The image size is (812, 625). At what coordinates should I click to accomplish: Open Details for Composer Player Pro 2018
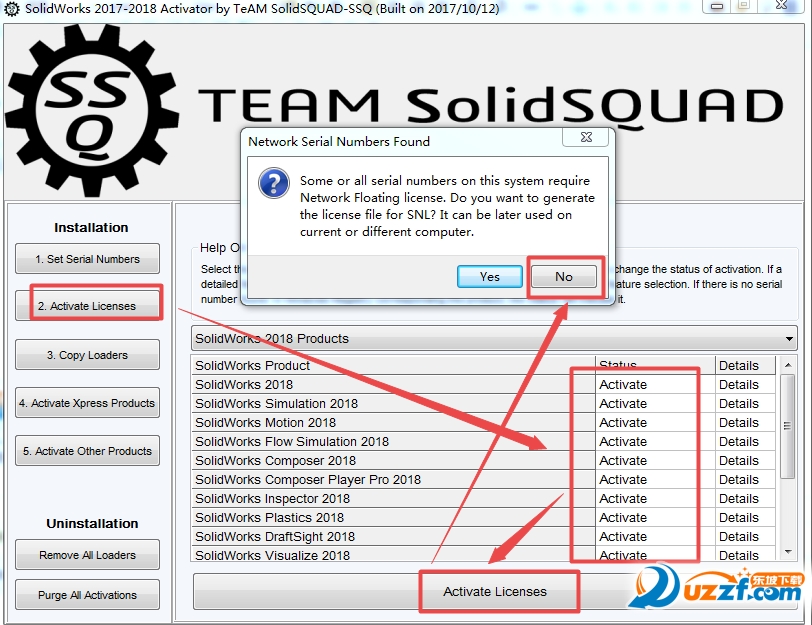click(745, 479)
